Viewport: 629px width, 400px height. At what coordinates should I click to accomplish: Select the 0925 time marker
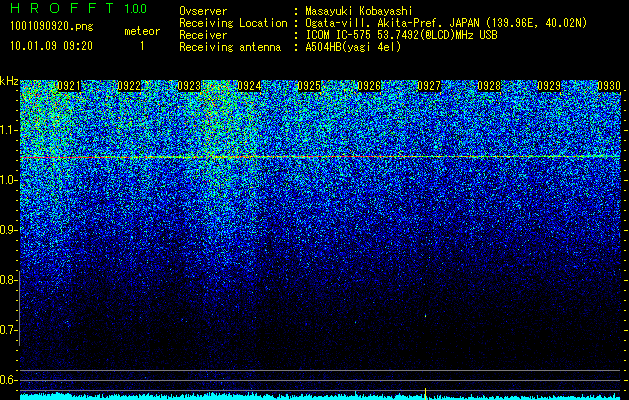coord(309,86)
